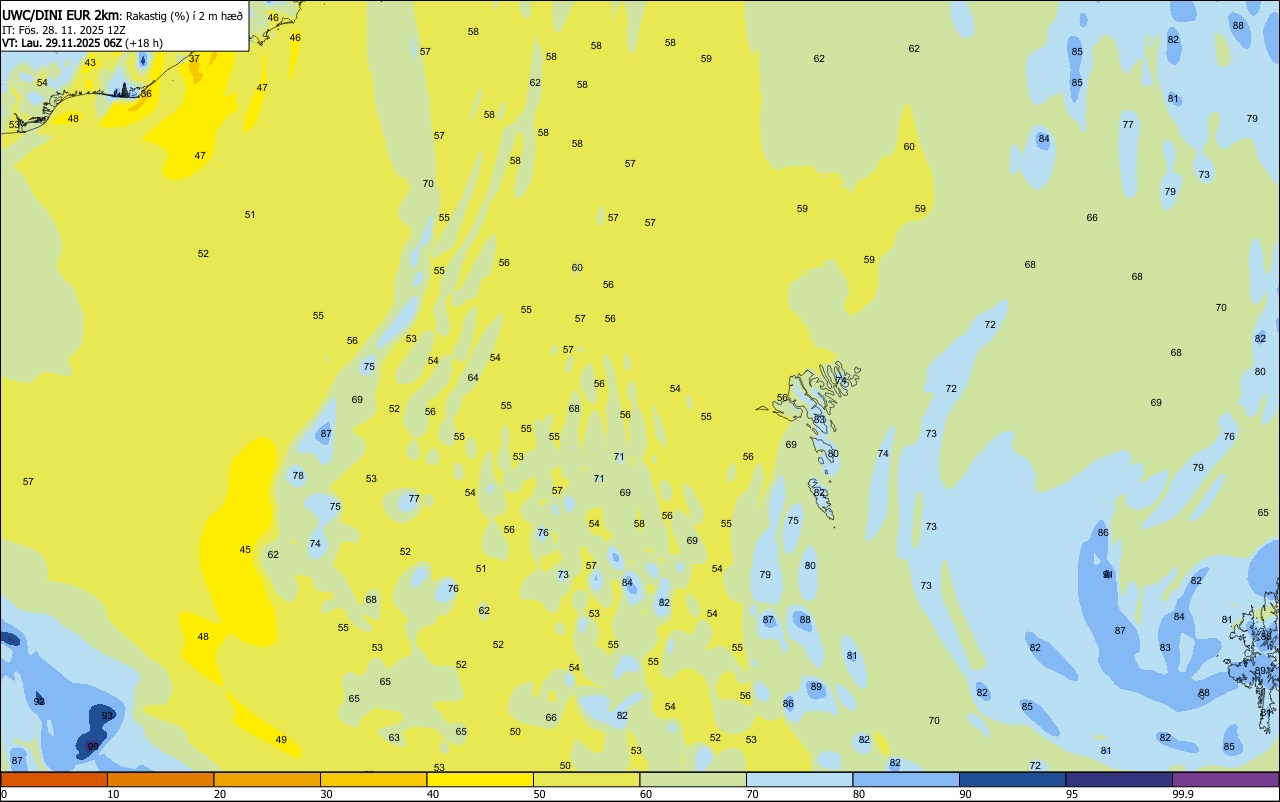The height and width of the screenshot is (802, 1280).
Task: Click the humidity value '78' on the map
Action: [298, 476]
